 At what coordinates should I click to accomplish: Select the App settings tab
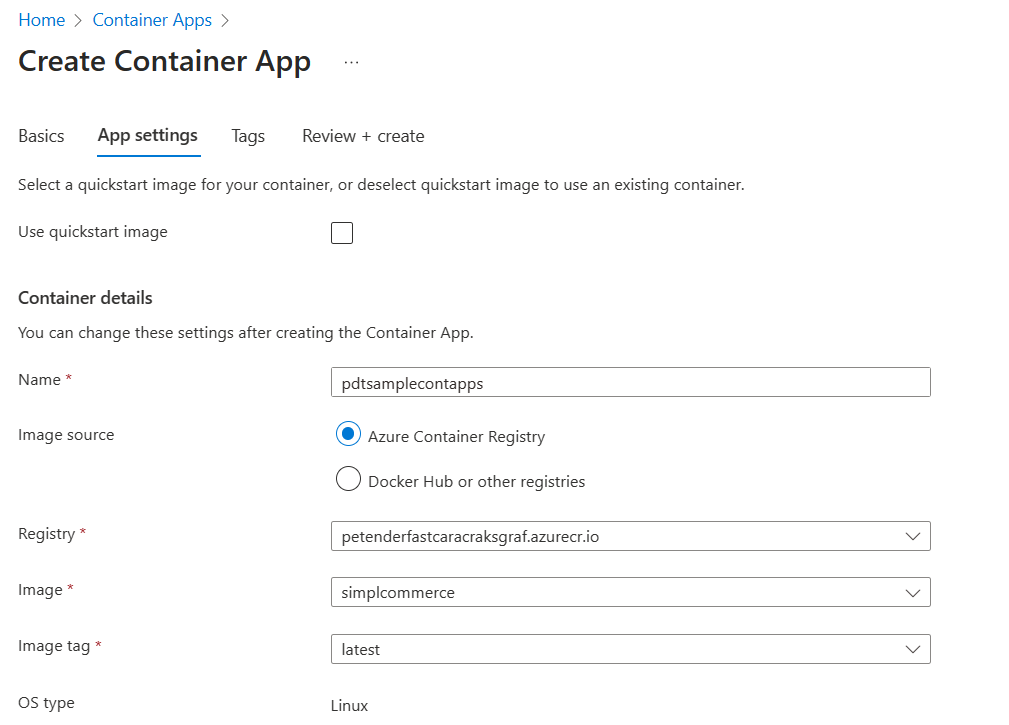click(147, 136)
